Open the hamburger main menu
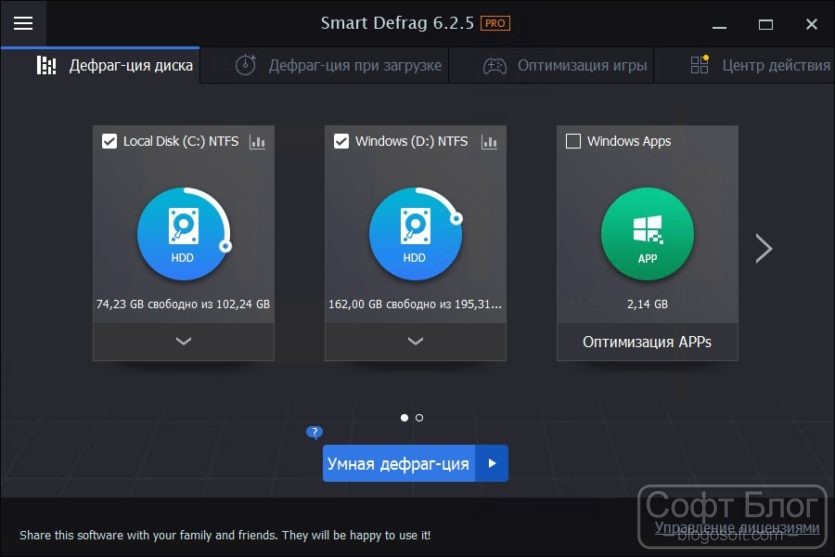The image size is (835, 557). coord(23,23)
